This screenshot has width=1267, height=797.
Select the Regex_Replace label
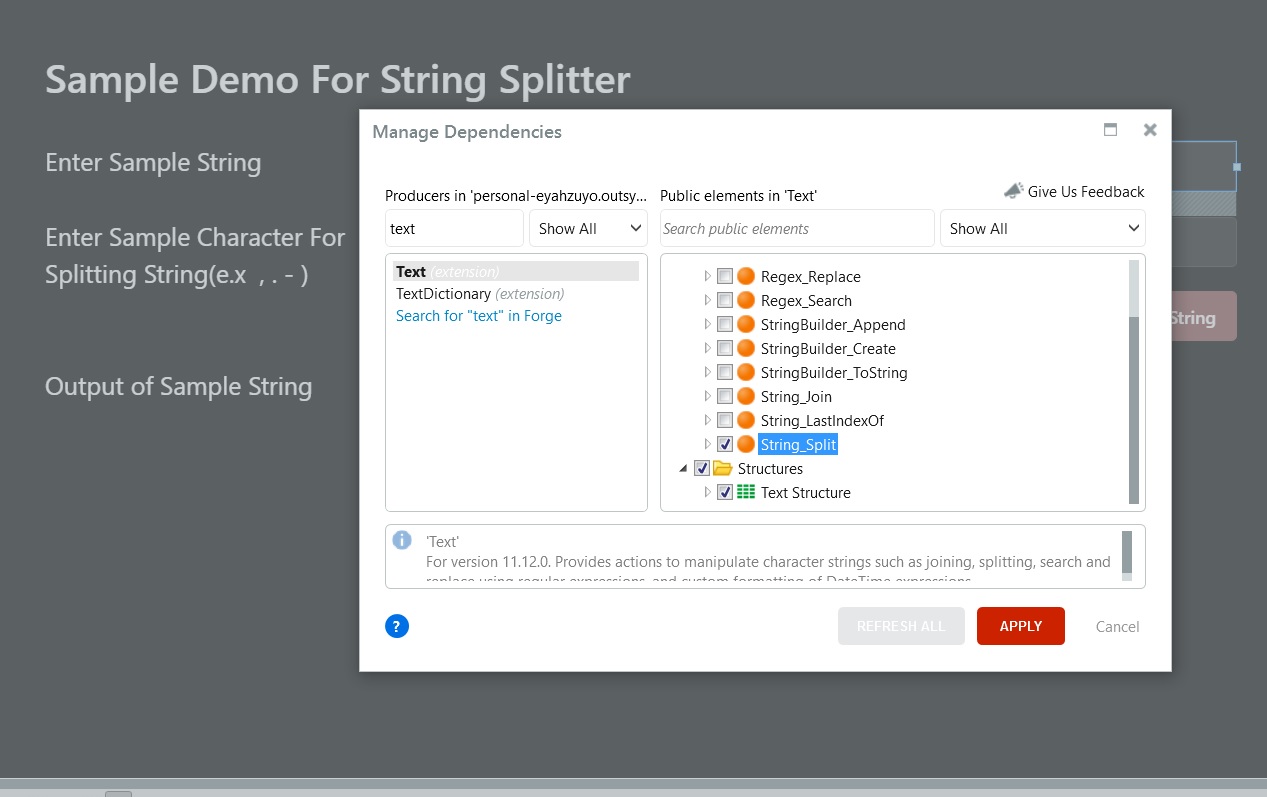tap(811, 276)
